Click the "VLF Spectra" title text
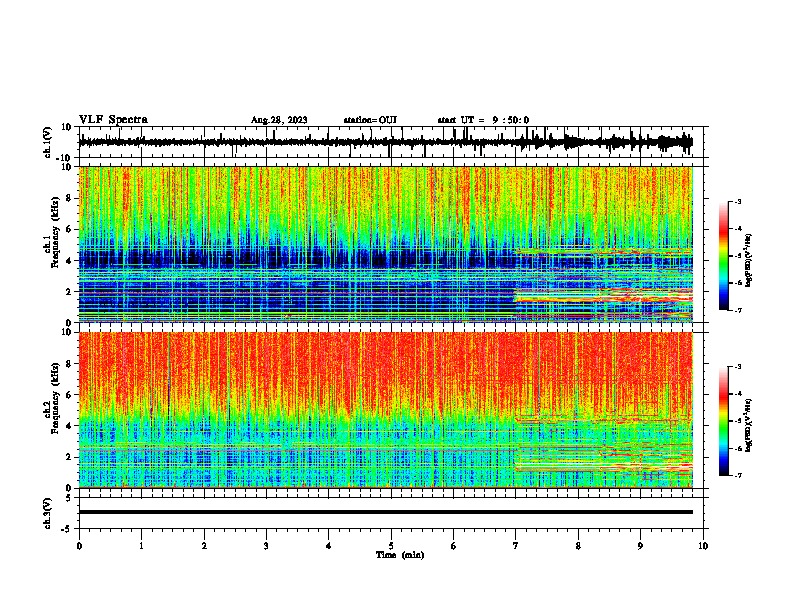The image size is (792, 612). click(113, 120)
